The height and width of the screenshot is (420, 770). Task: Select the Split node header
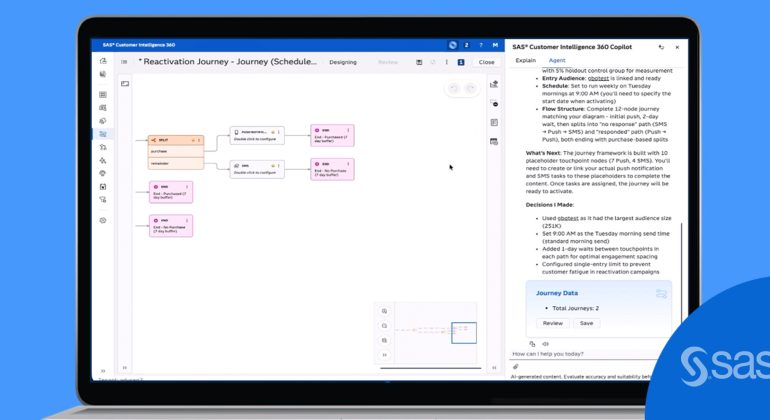[176, 140]
